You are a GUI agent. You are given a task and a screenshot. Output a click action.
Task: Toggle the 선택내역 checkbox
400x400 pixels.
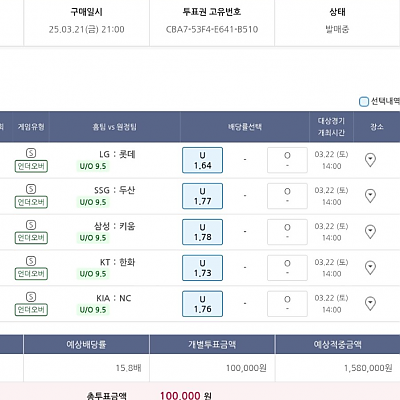tap(364, 101)
